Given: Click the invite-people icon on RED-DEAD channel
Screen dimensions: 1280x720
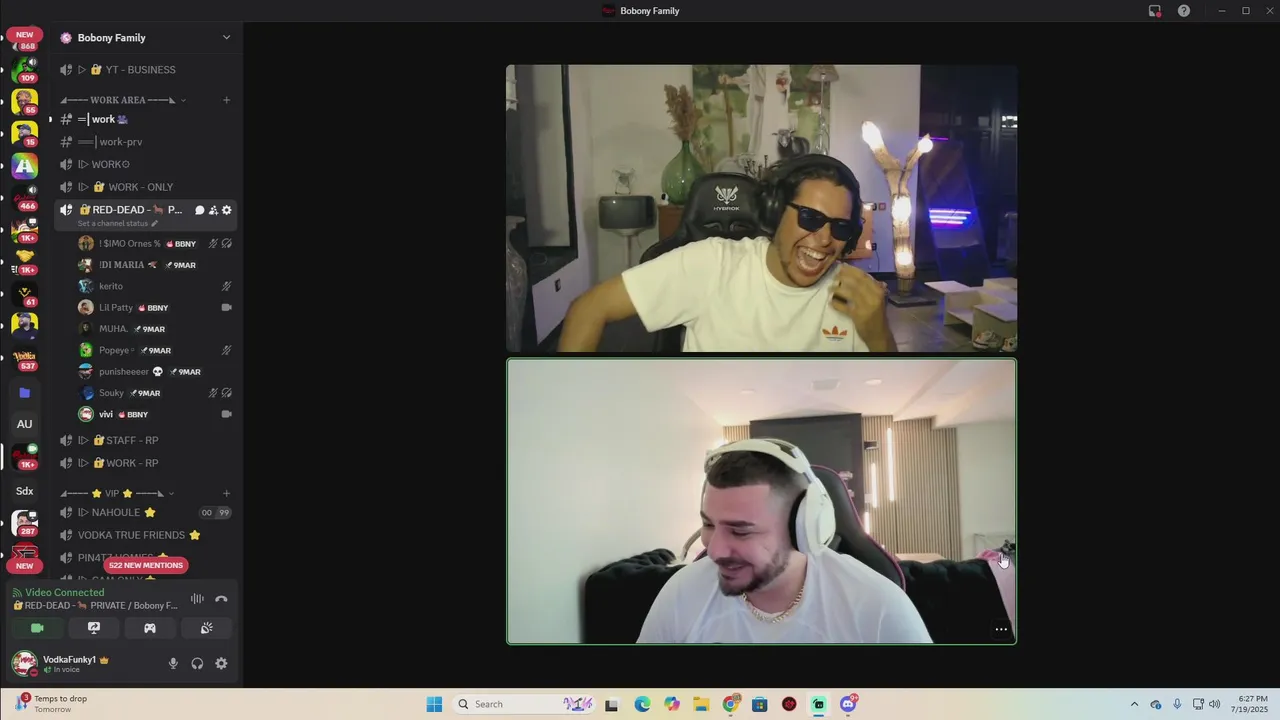Looking at the screenshot, I should point(213,210).
